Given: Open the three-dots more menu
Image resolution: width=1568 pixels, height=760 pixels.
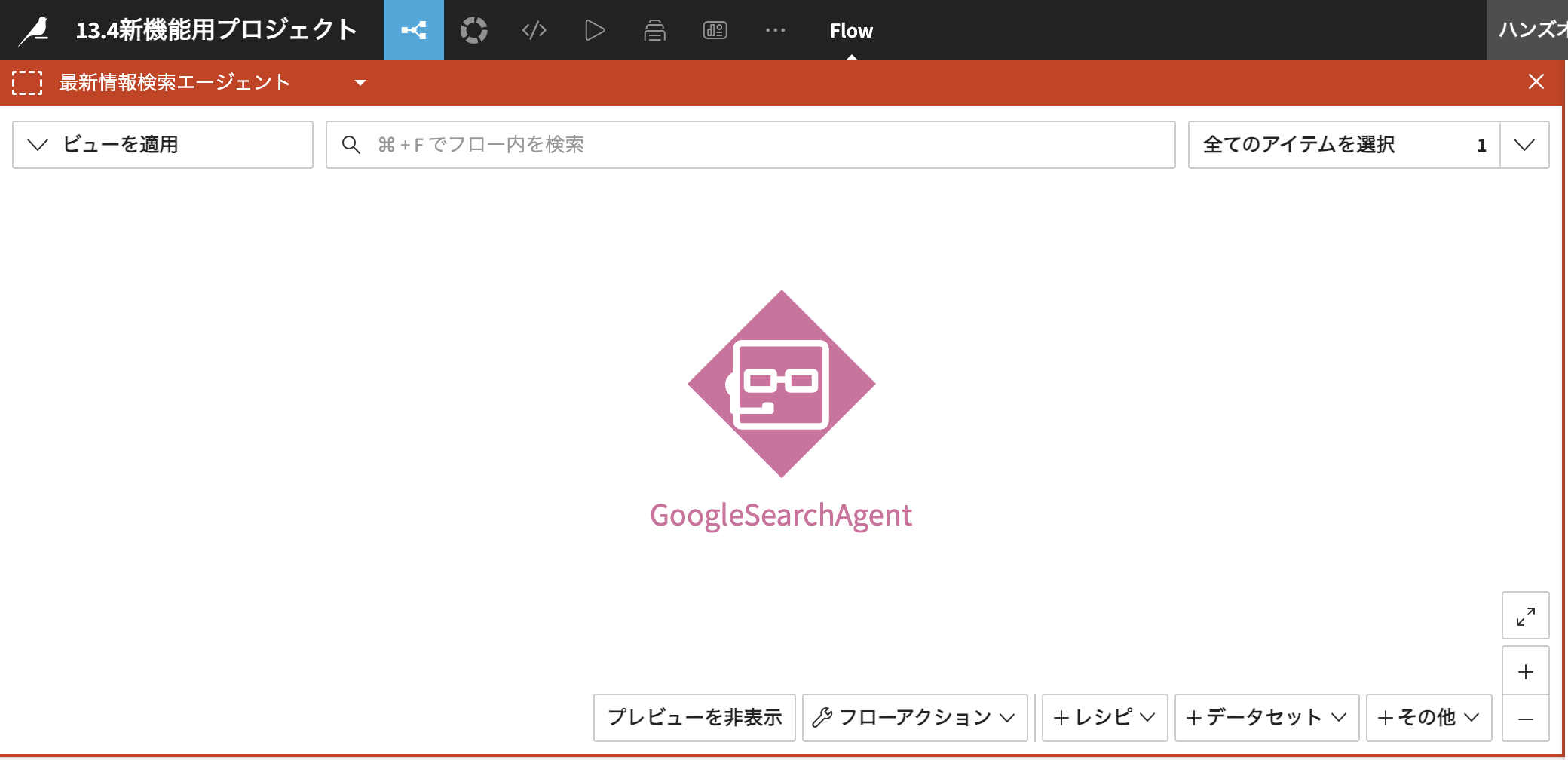Looking at the screenshot, I should (775, 30).
